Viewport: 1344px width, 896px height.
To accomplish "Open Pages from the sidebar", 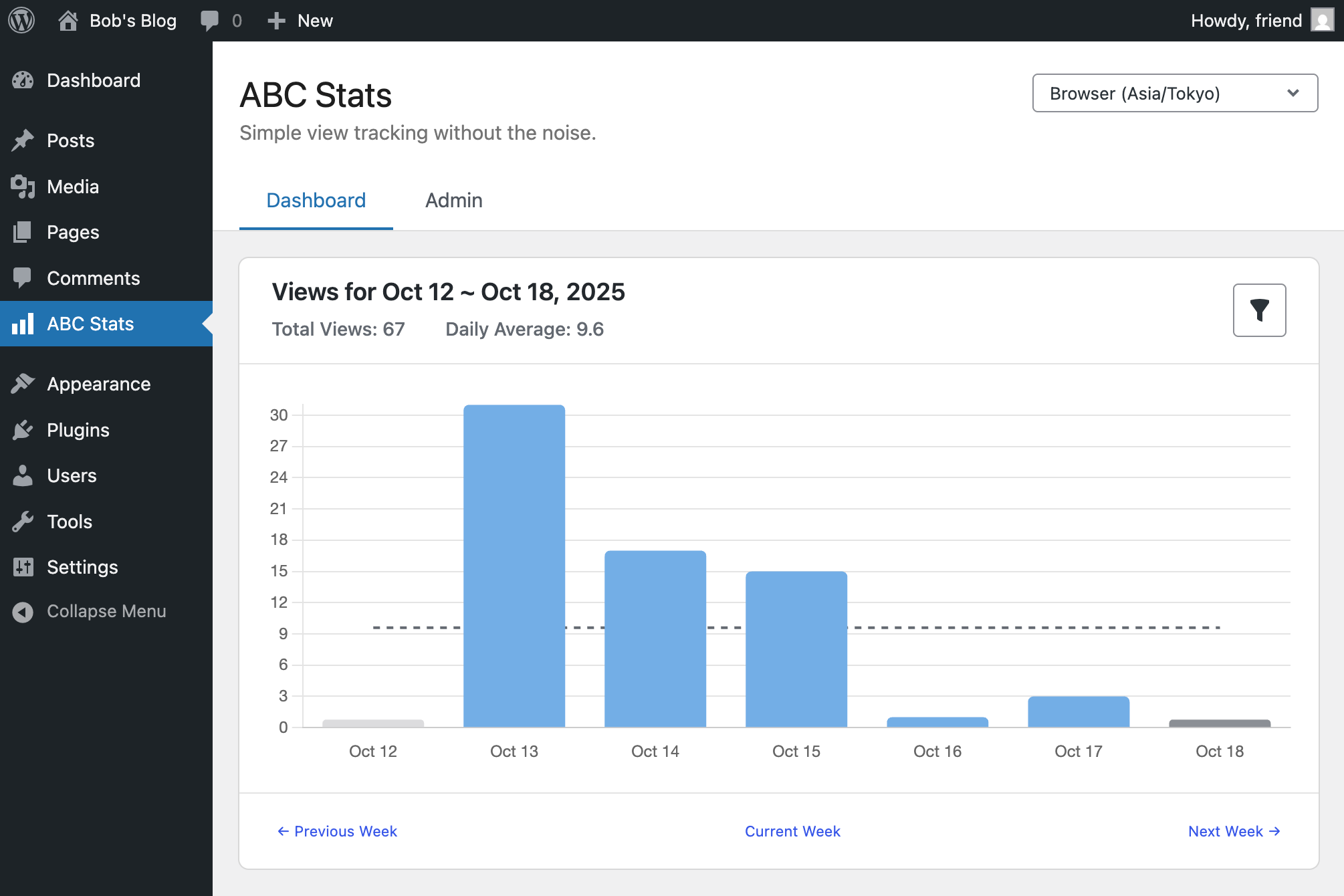I will pos(74,232).
